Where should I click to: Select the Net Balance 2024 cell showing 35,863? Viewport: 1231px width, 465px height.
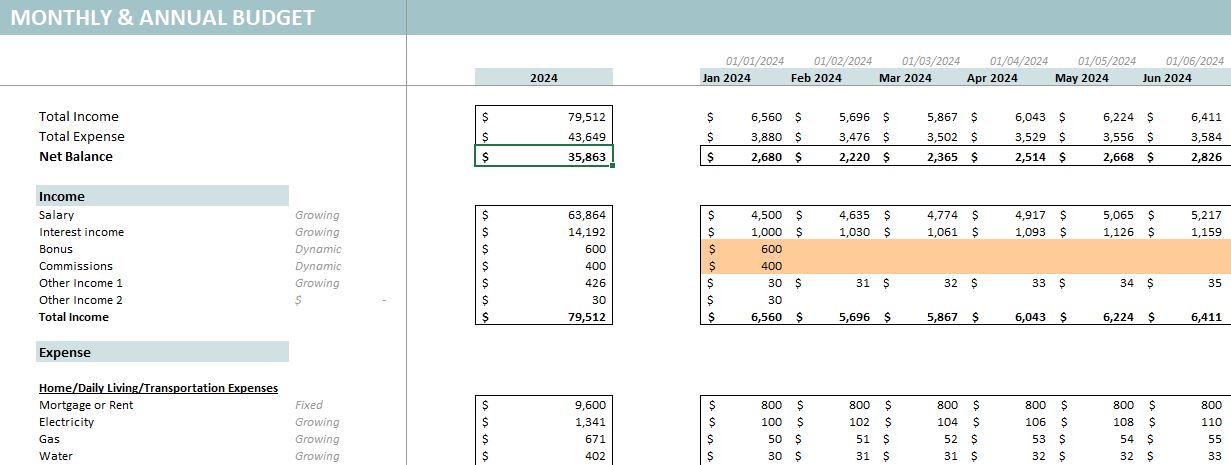[543, 156]
